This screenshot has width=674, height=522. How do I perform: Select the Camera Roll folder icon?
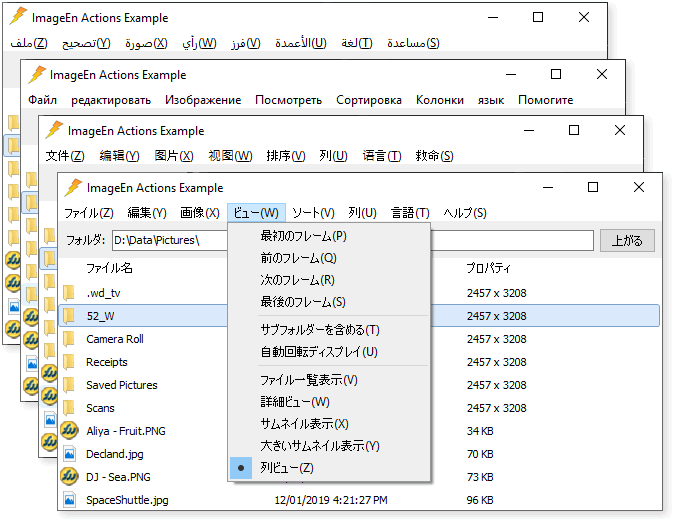click(69, 339)
